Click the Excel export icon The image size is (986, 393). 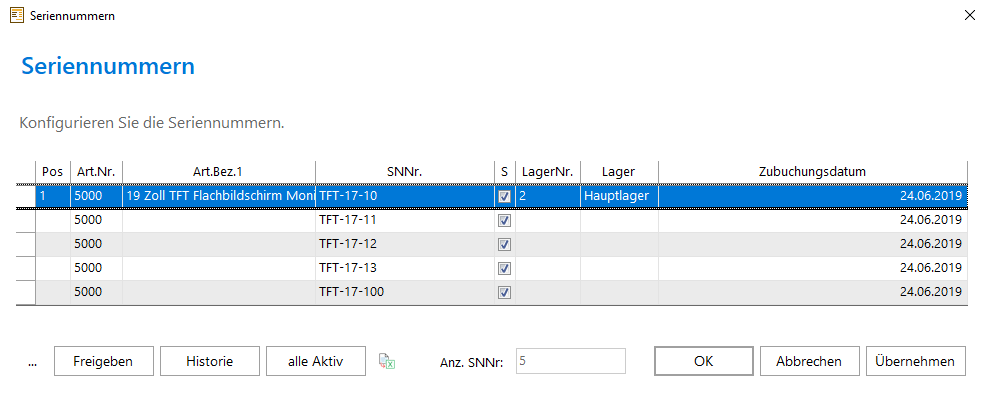386,361
